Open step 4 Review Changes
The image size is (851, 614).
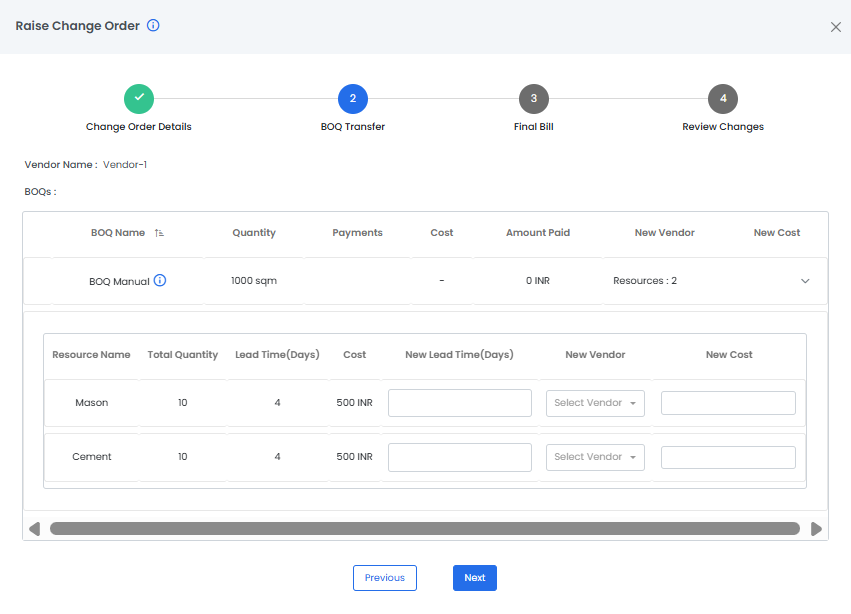(723, 98)
